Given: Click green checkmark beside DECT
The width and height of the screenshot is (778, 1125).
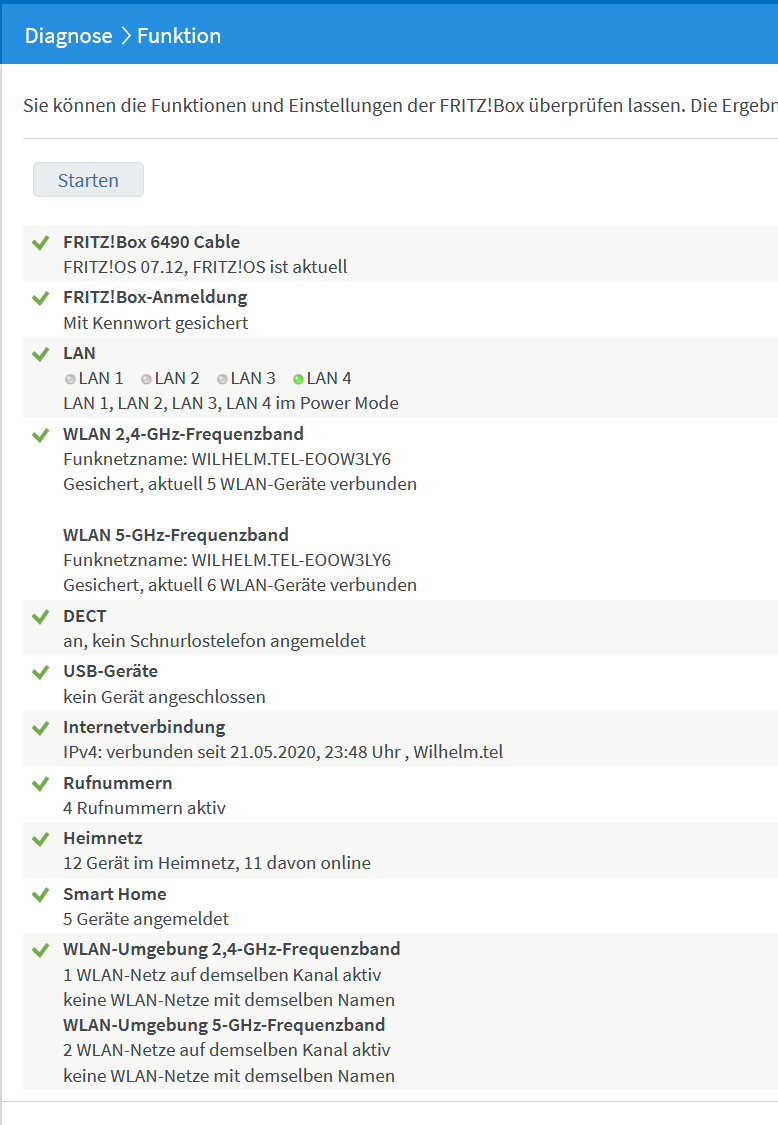Looking at the screenshot, I should [x=41, y=616].
